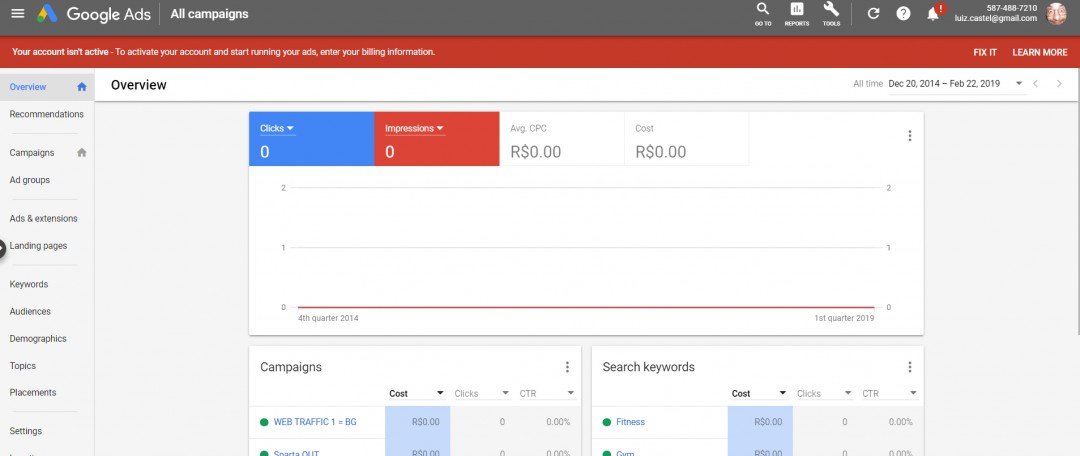Click green status dot of WEB TRAFFIC 1

264,422
